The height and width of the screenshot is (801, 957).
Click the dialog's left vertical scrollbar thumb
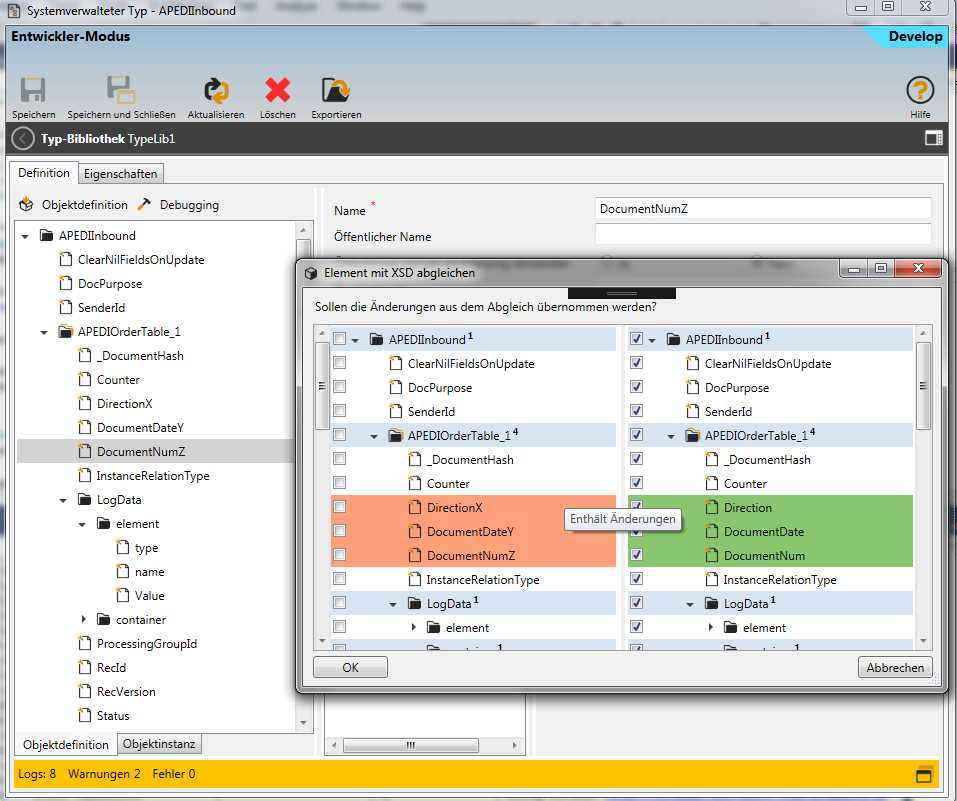coord(322,386)
